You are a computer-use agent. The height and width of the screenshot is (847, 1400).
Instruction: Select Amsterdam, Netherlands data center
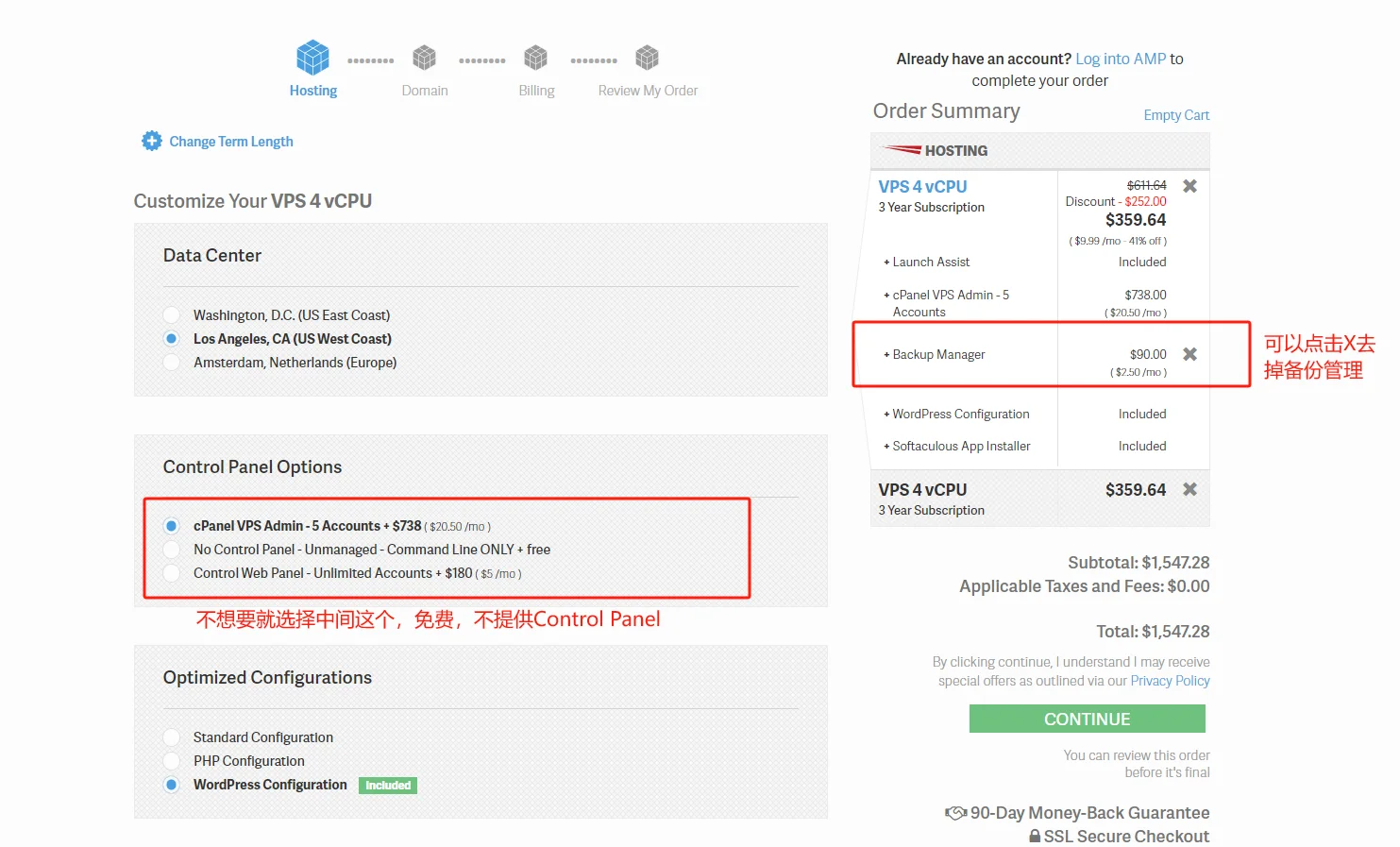tap(171, 362)
